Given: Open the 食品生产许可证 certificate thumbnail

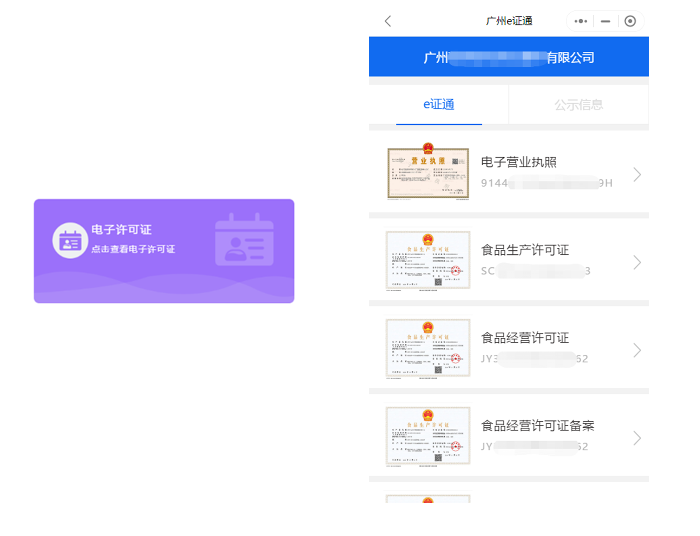Looking at the screenshot, I should tap(428, 261).
